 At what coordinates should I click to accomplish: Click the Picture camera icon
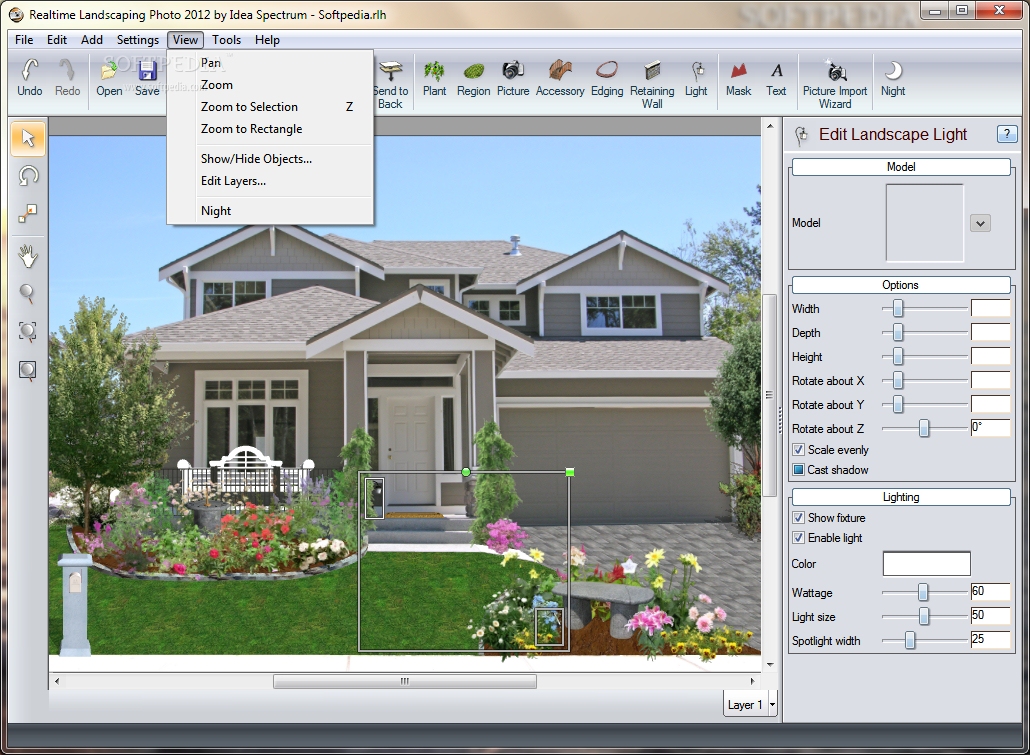513,78
